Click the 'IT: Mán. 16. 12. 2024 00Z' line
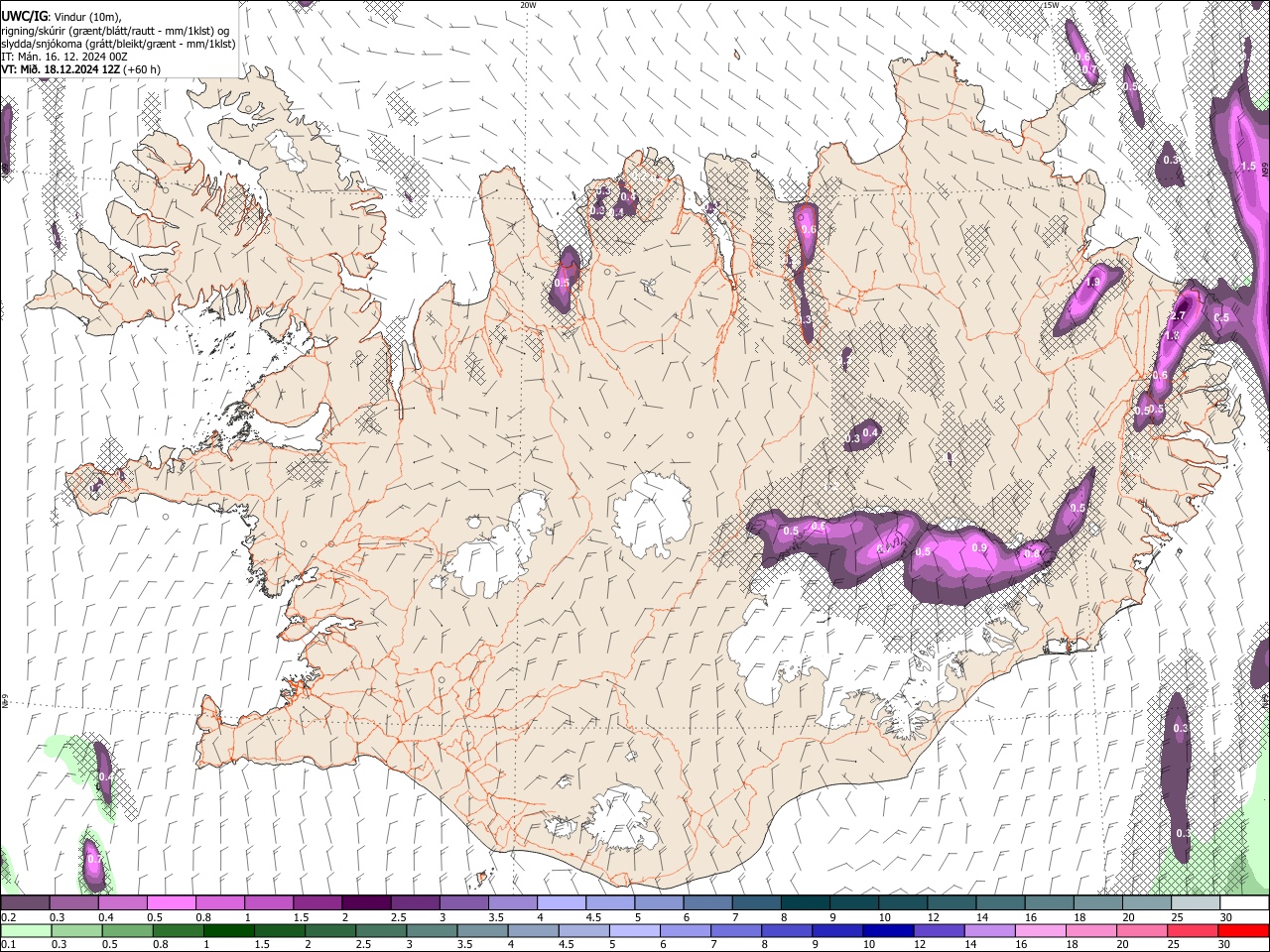The height and width of the screenshot is (952, 1270). 64,57
